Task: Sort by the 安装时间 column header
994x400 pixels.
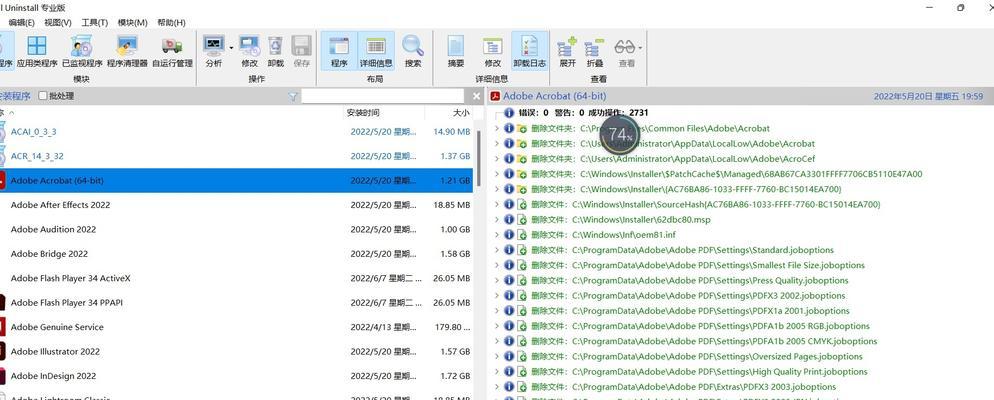Action: (x=363, y=113)
